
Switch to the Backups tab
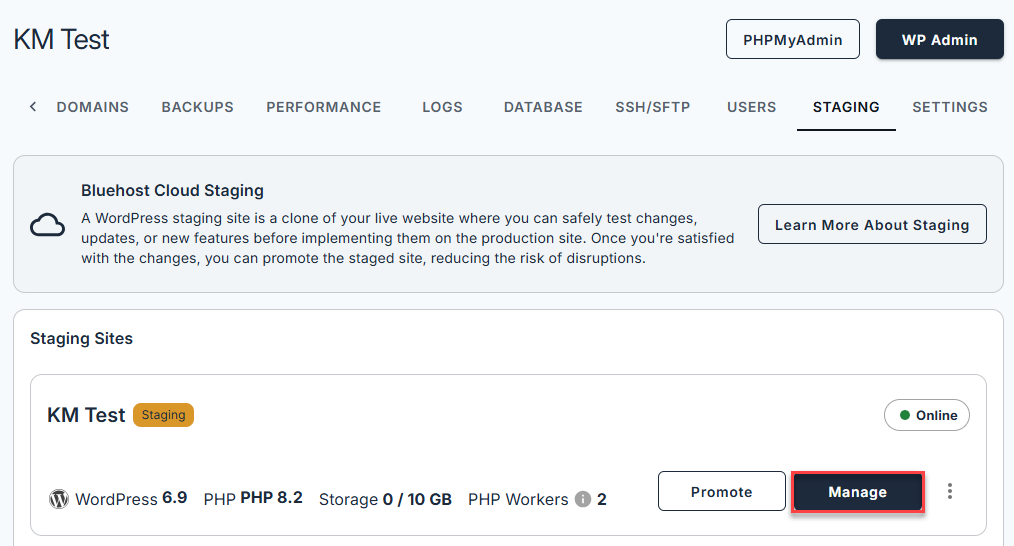click(197, 107)
